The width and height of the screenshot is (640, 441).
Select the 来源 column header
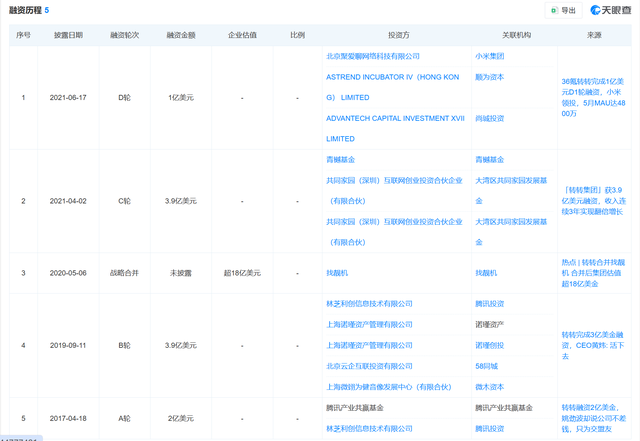(x=594, y=35)
